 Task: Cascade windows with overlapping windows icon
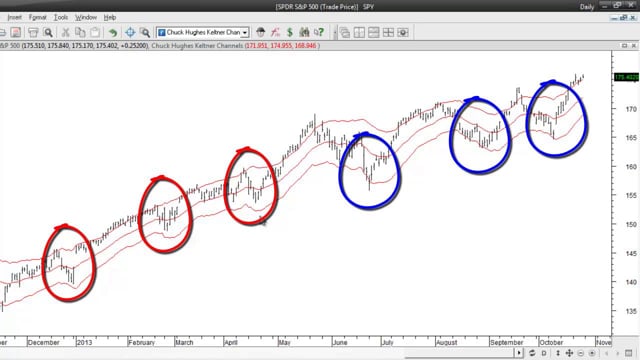point(345,33)
